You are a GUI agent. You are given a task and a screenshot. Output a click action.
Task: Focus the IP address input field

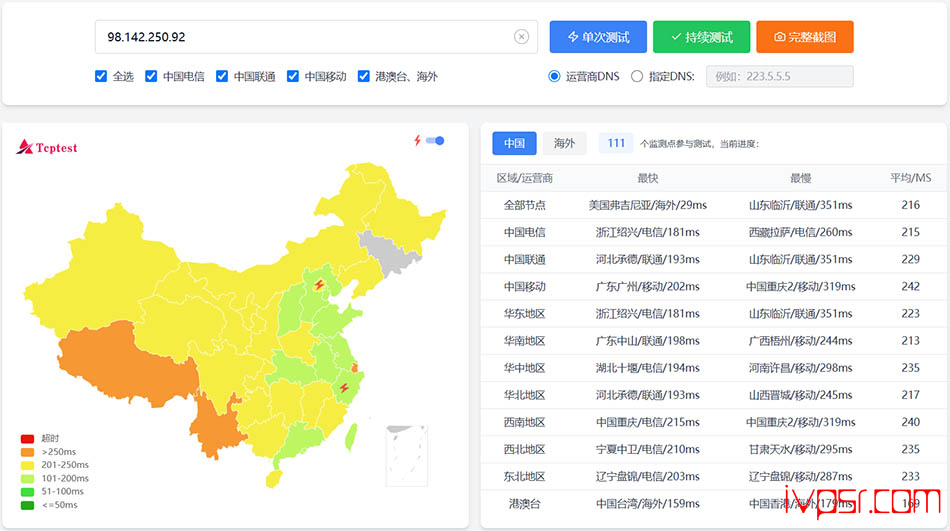tap(316, 37)
